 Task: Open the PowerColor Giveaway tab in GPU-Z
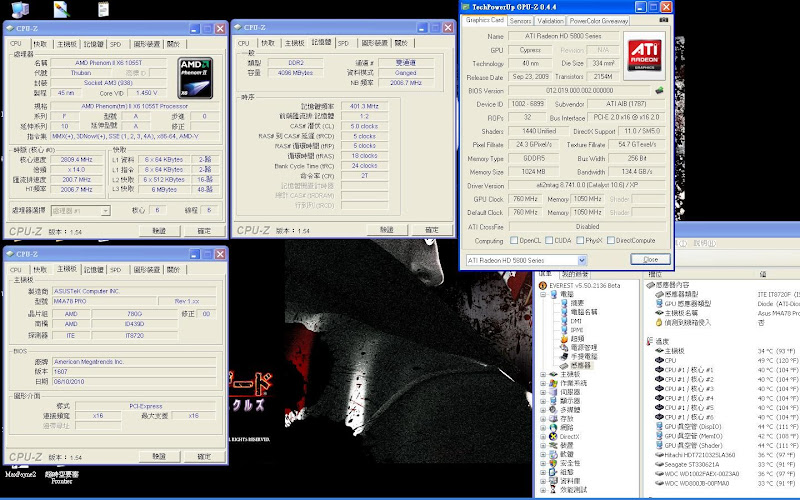(598, 21)
